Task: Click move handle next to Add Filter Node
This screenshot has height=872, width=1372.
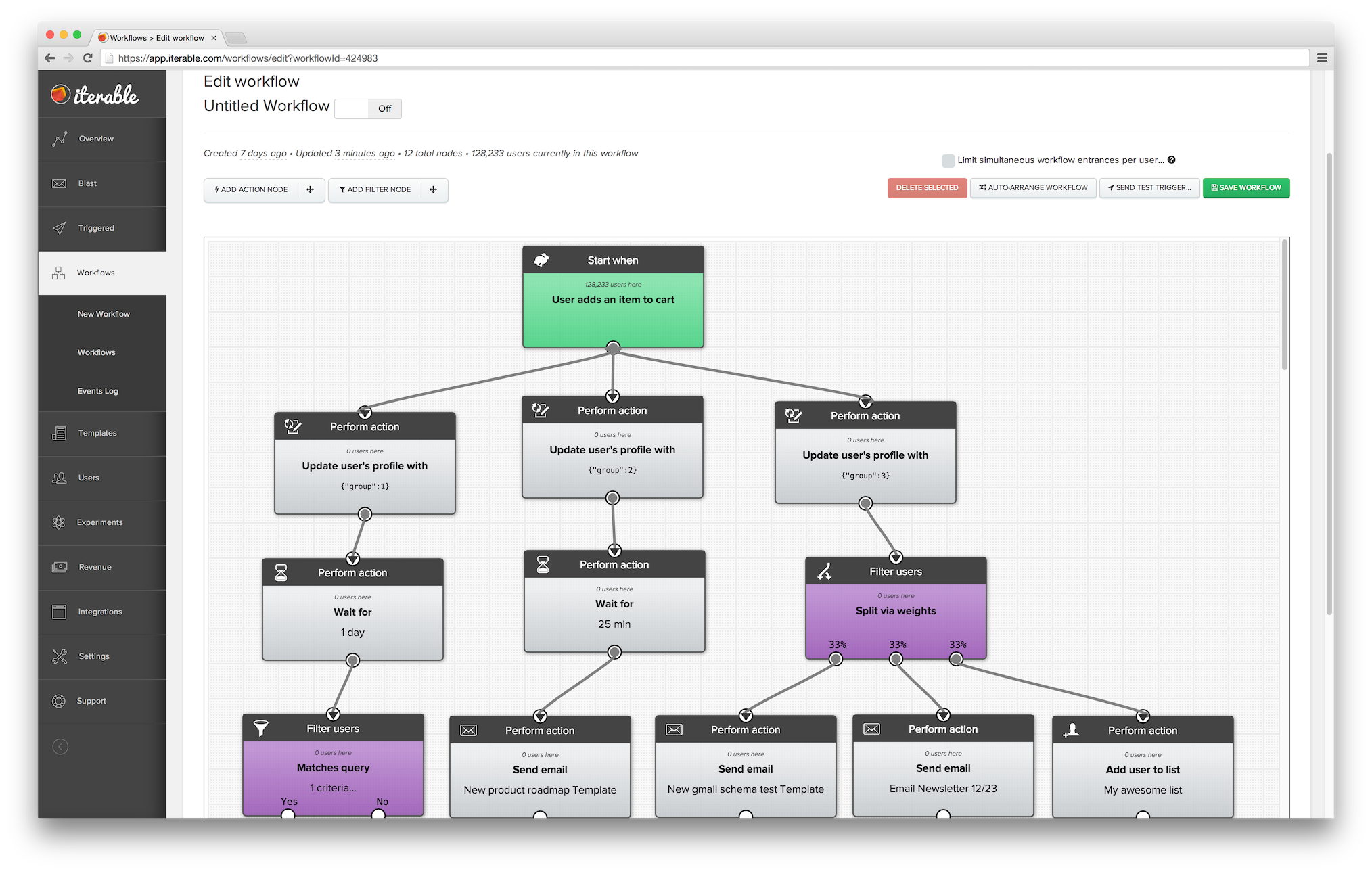Action: pyautogui.click(x=433, y=189)
